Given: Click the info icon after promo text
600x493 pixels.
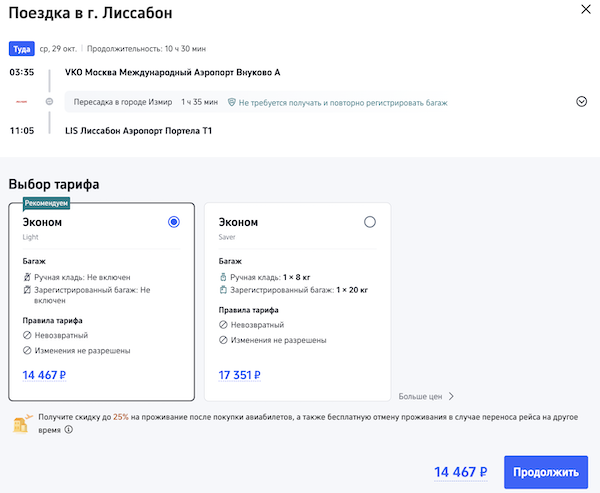Looking at the screenshot, I should [69, 431].
